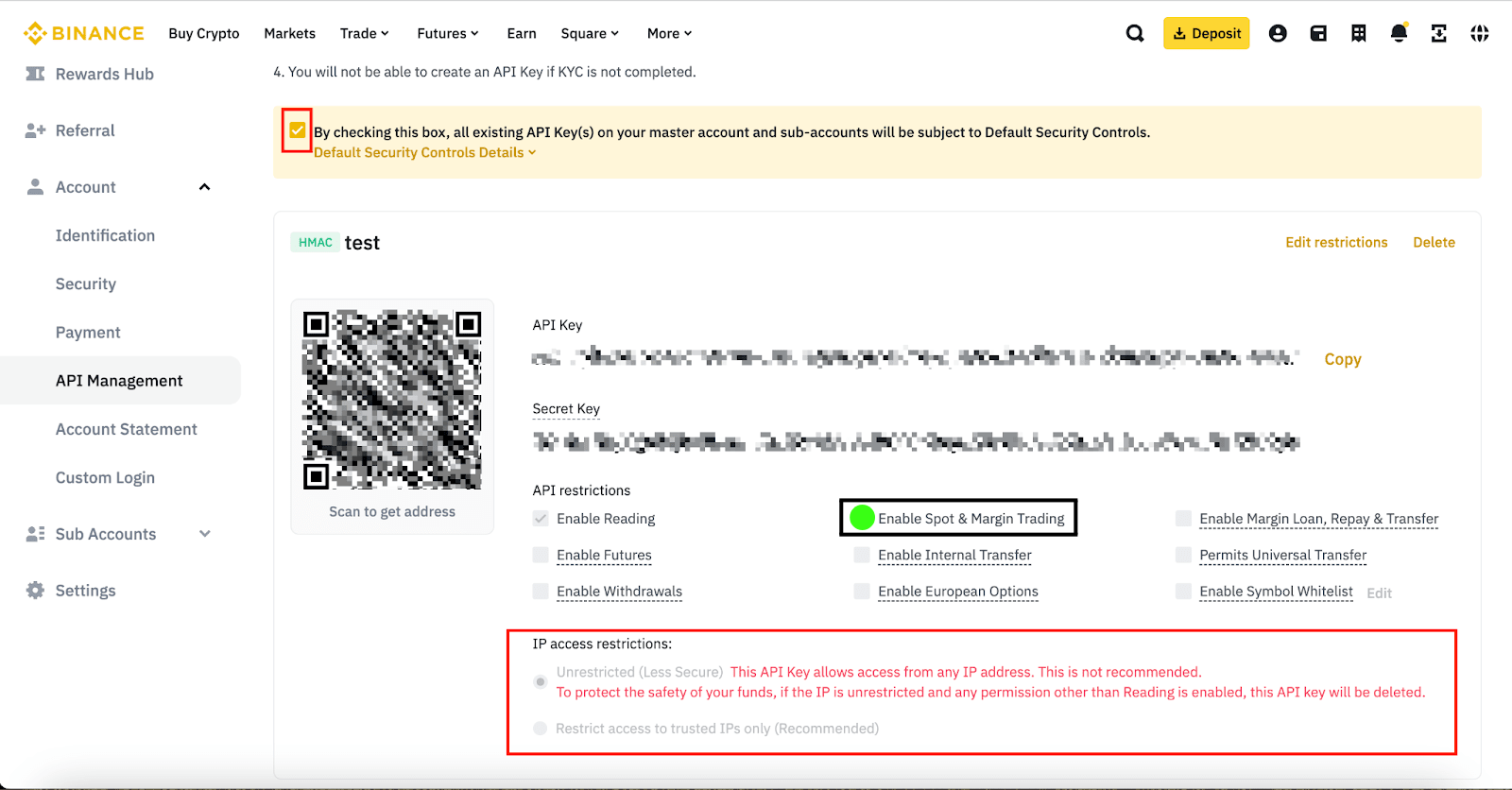Go to Security in sidebar
Viewport: 1512px width, 790px height.
[86, 283]
